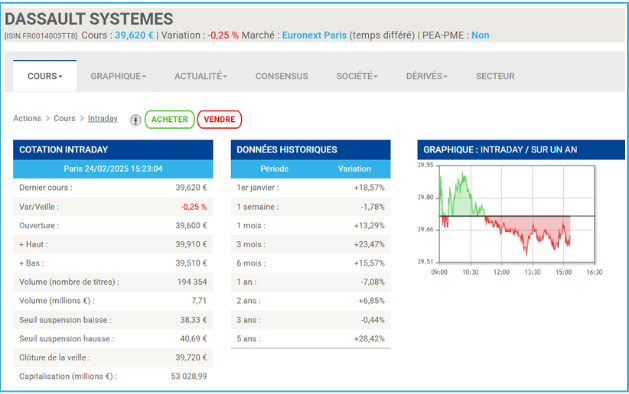Open the COURS dropdown tab

coord(45,76)
